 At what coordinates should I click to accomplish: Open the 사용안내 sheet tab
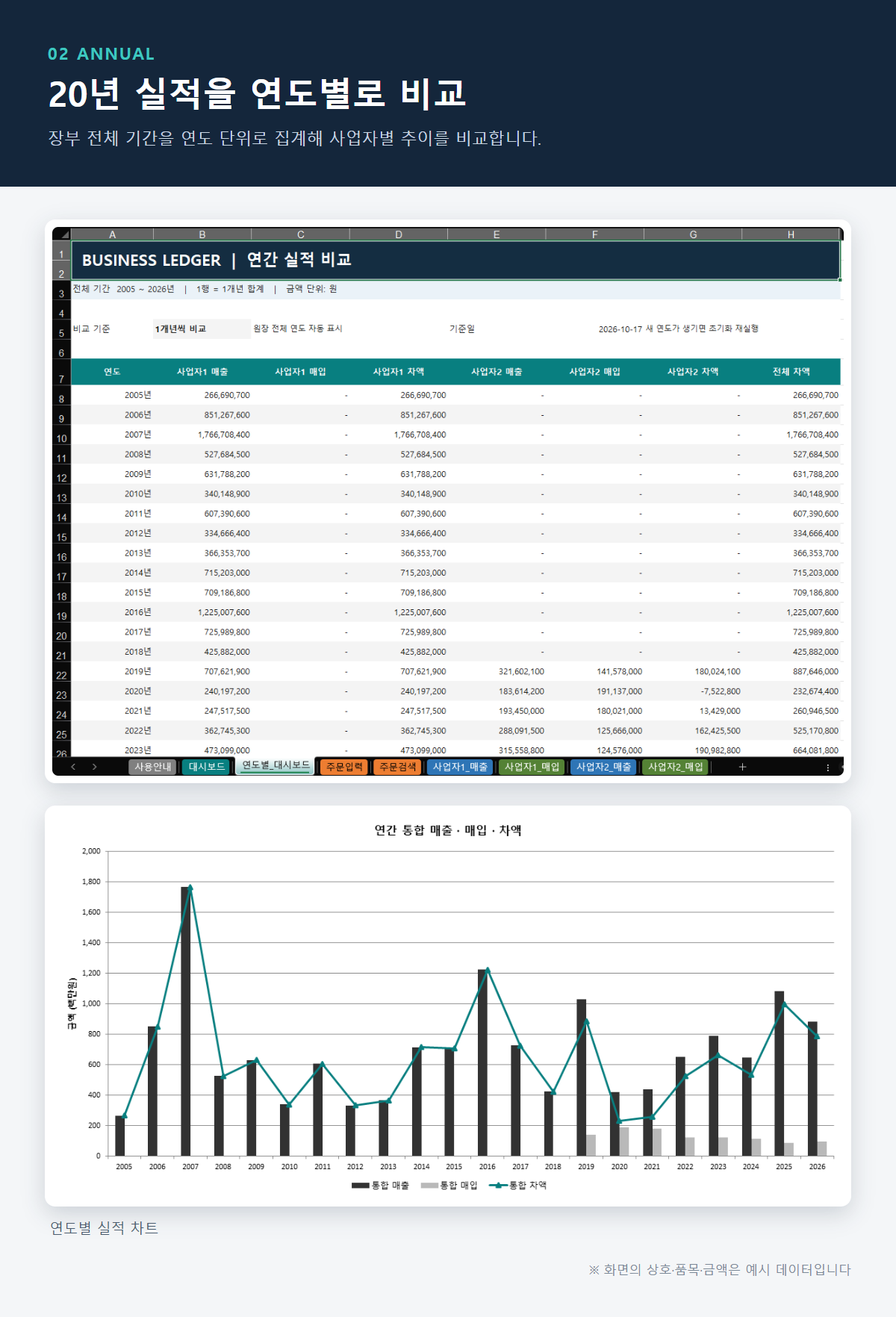(x=153, y=767)
